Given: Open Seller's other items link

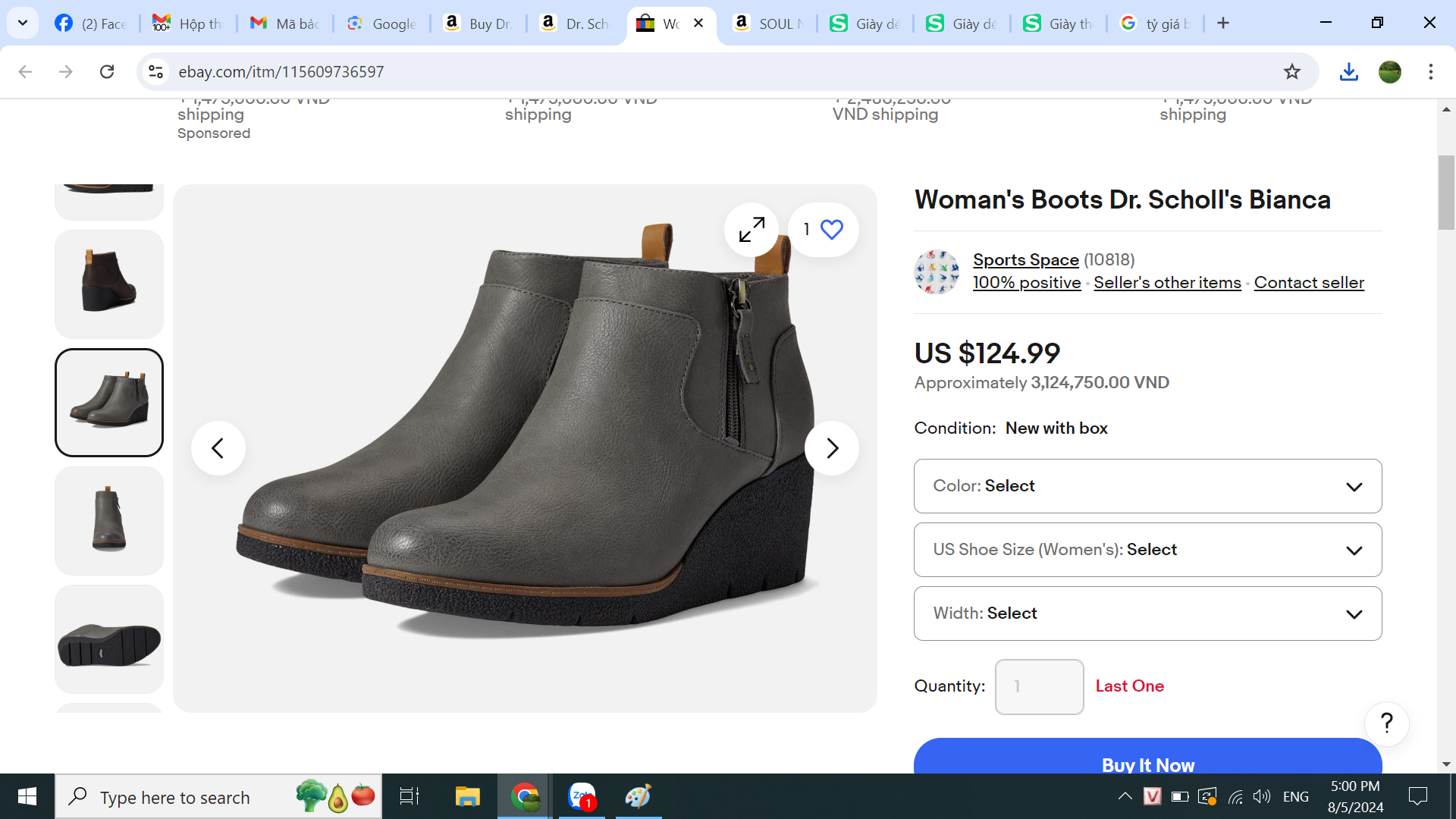Looking at the screenshot, I should tap(1167, 282).
